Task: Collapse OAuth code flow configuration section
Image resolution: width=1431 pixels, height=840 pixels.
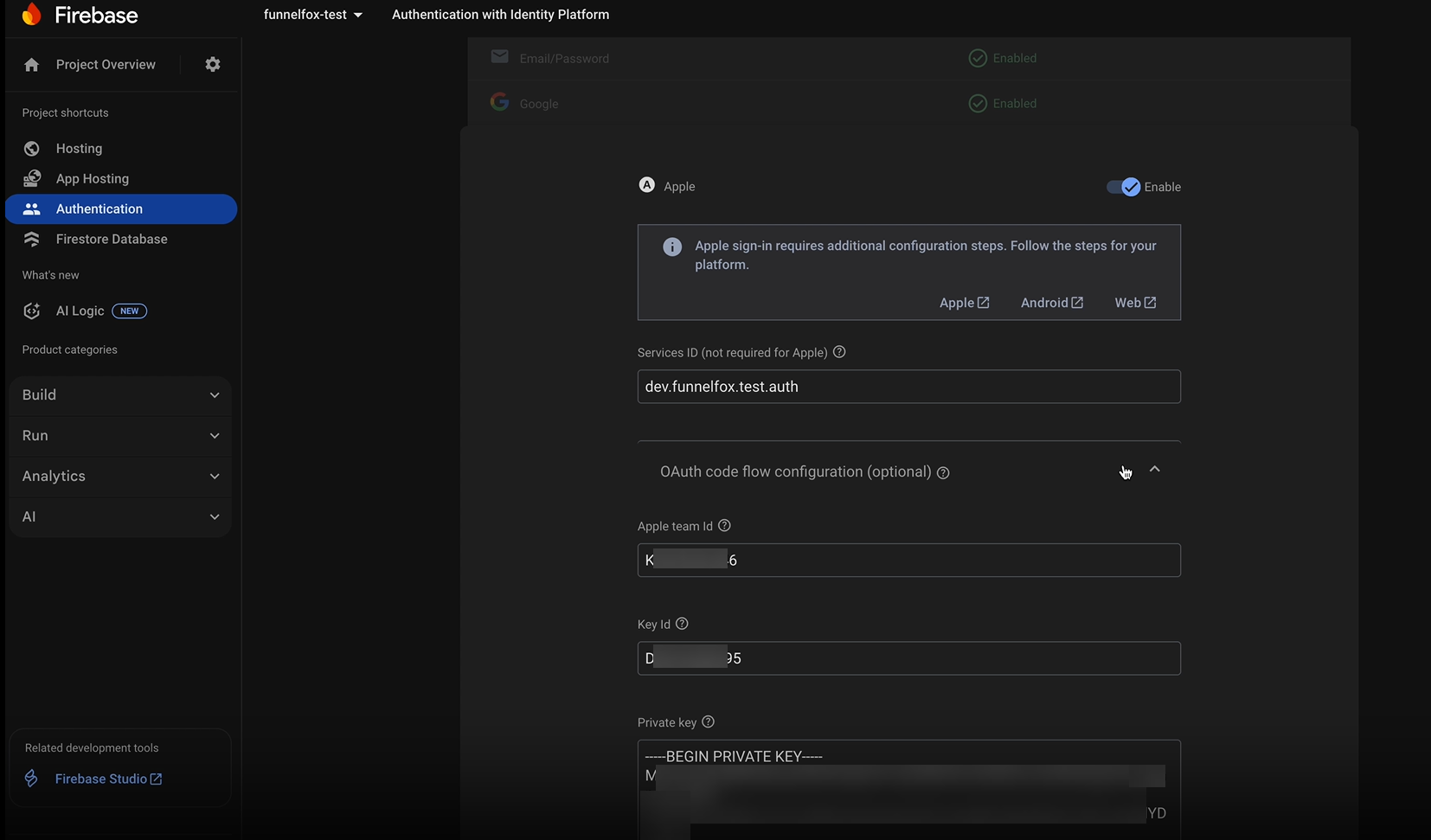Action: click(1154, 470)
